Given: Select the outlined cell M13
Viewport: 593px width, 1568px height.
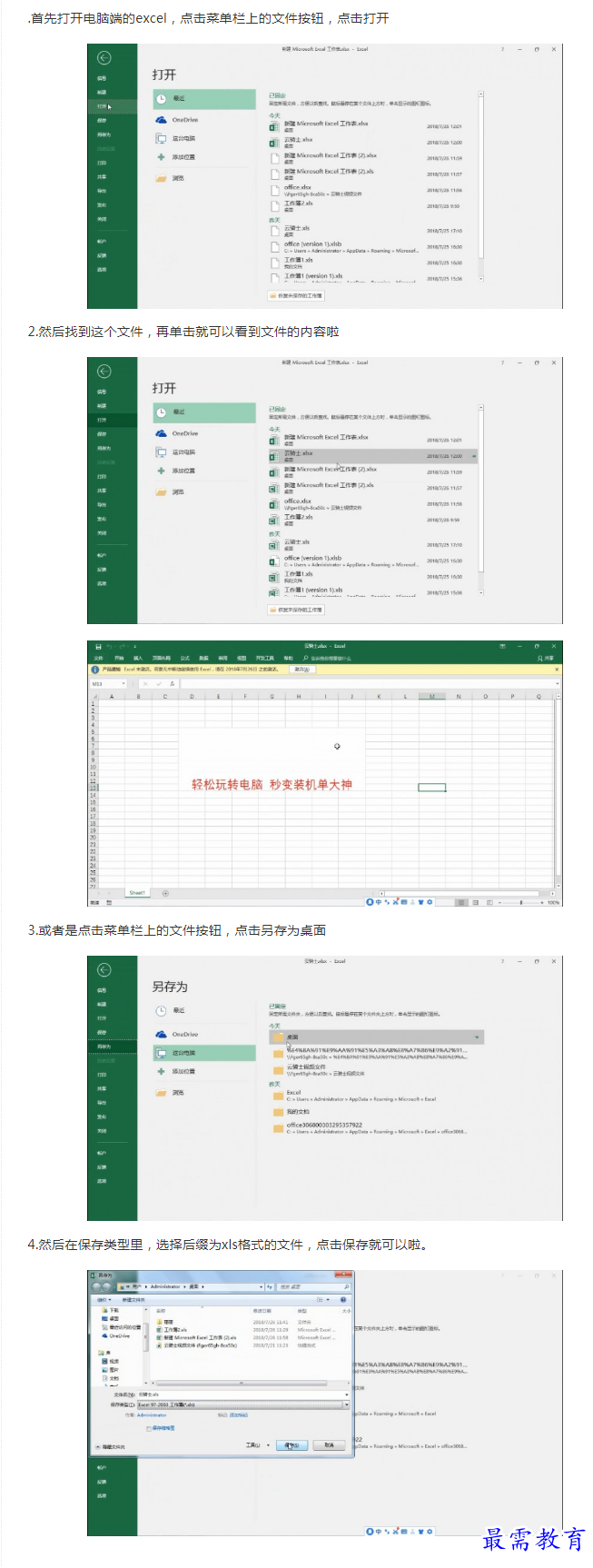Looking at the screenshot, I should click(431, 788).
